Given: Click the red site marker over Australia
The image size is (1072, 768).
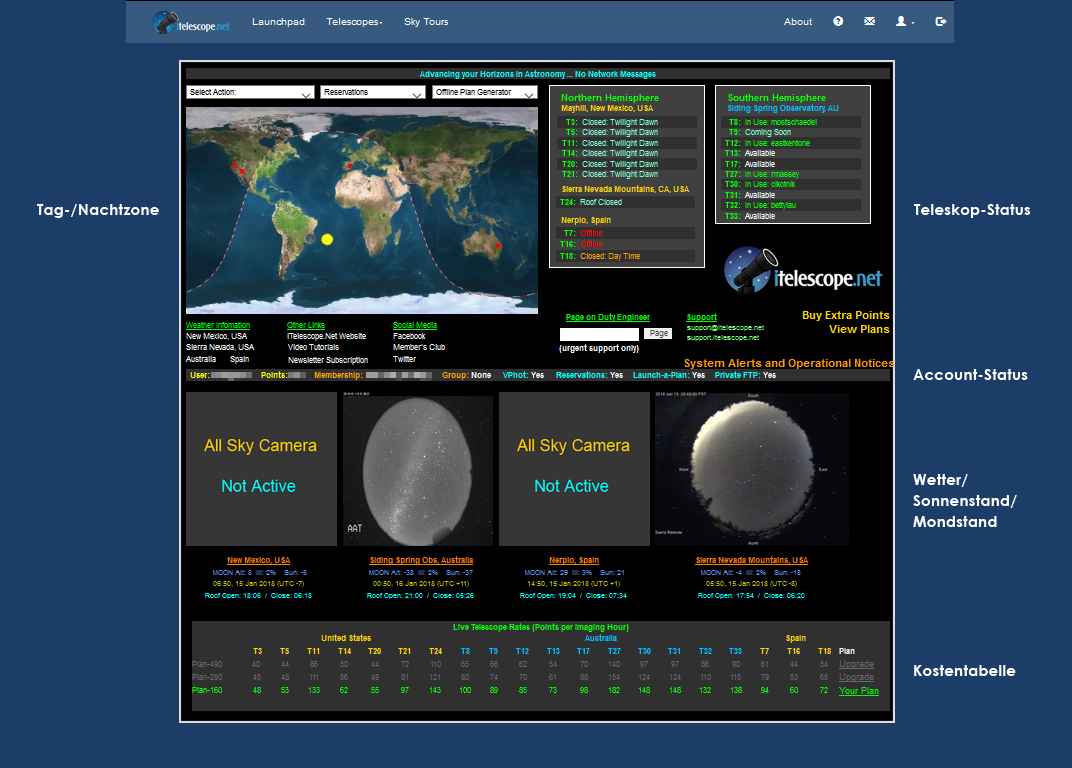Looking at the screenshot, I should 498,245.
